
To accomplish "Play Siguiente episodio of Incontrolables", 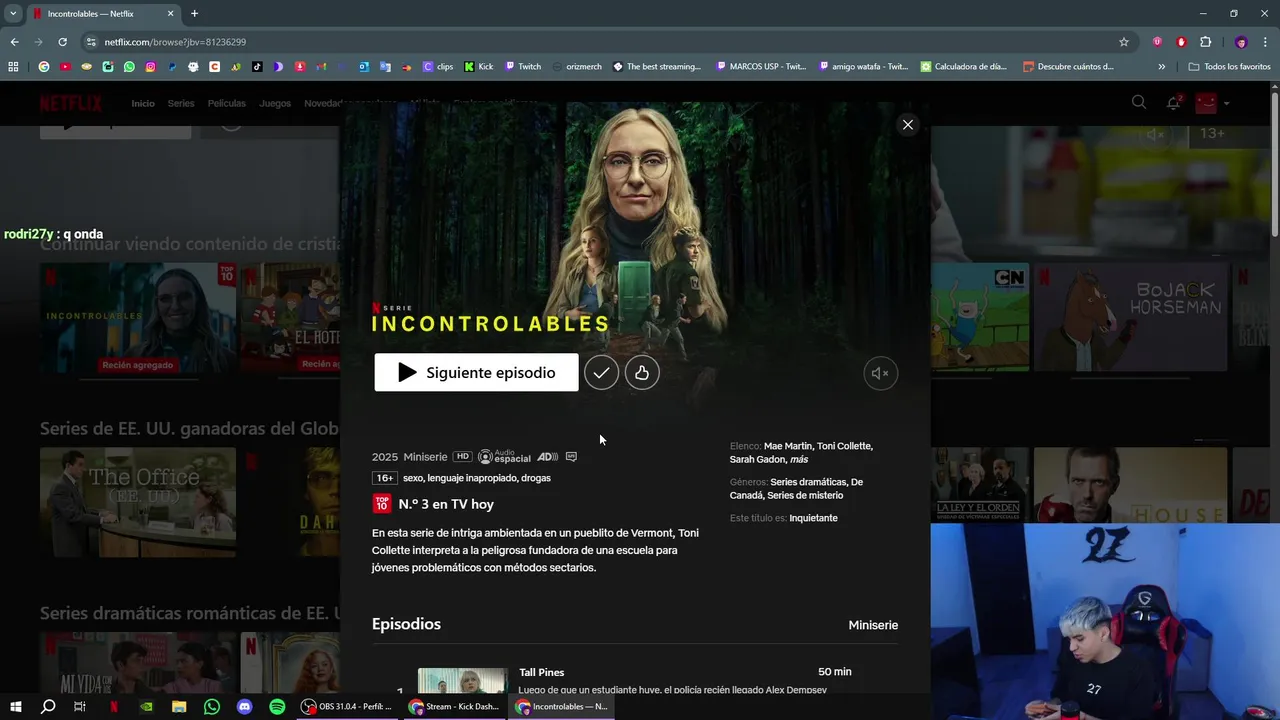I will tap(476, 372).
